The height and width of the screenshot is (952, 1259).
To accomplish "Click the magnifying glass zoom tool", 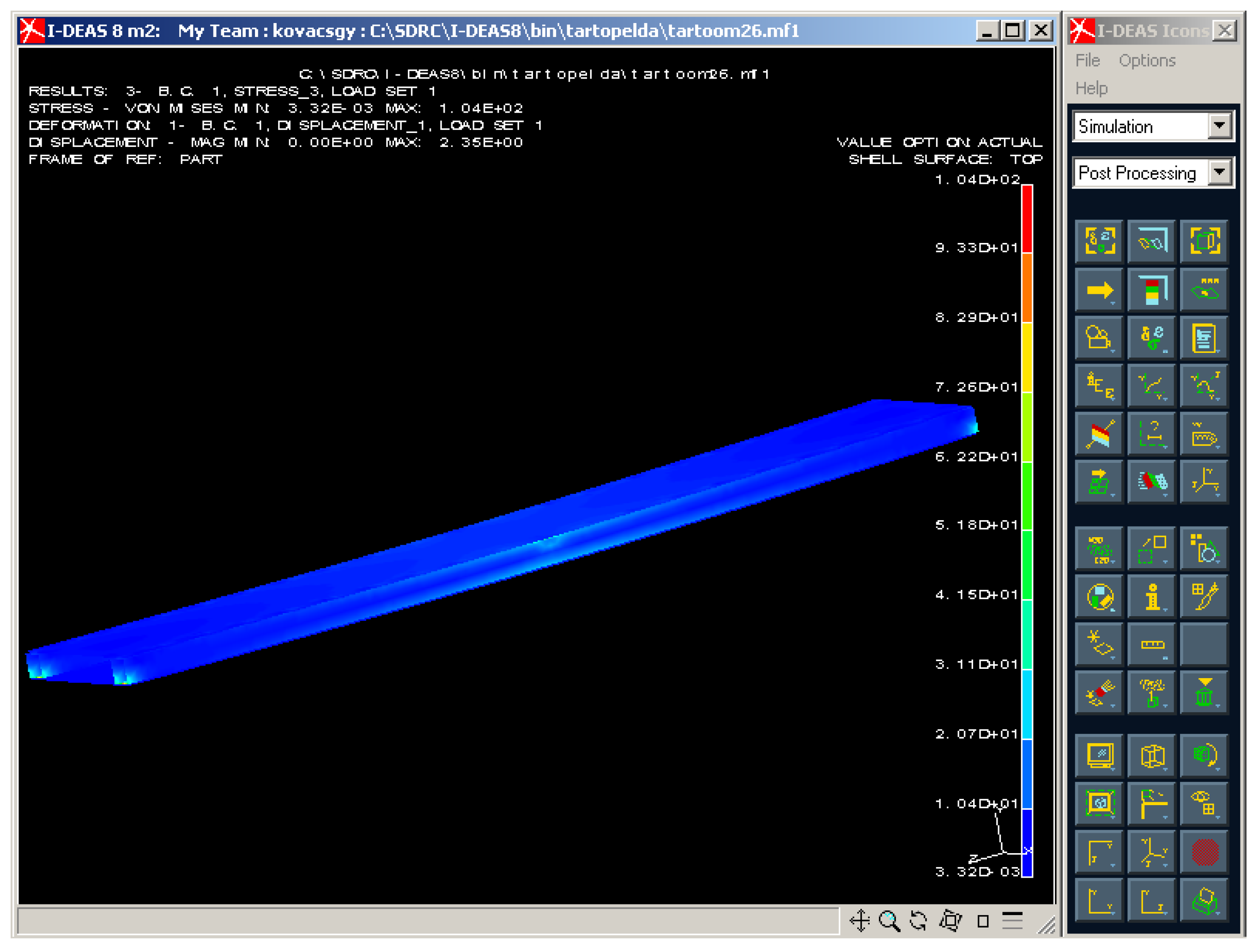I will click(889, 921).
